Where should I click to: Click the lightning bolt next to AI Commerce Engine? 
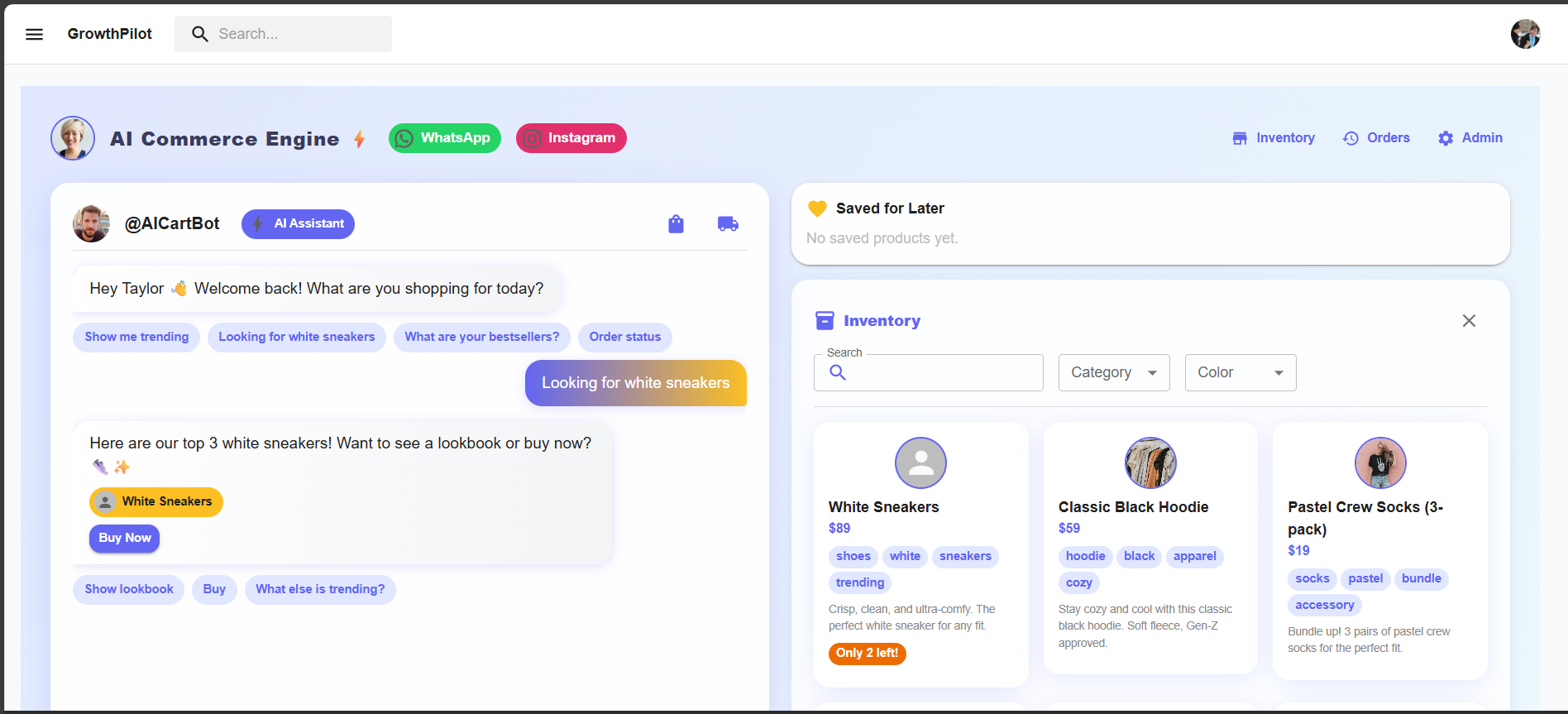click(360, 139)
